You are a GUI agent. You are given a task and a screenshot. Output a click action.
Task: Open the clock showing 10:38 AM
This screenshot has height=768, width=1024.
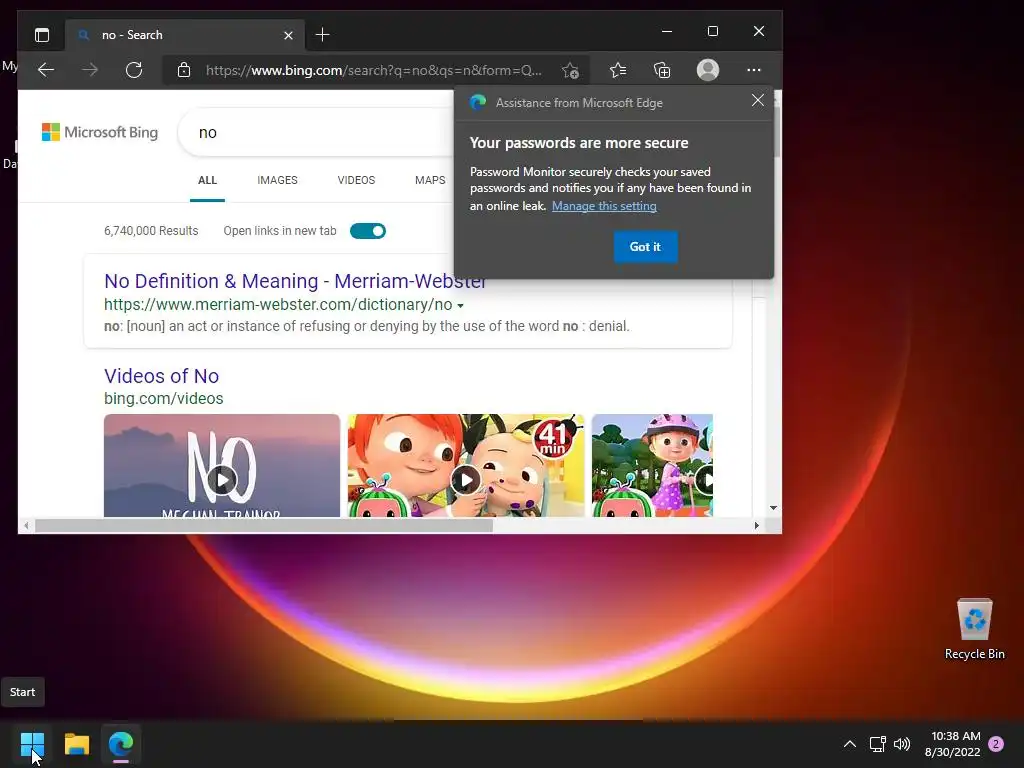pyautogui.click(x=953, y=744)
